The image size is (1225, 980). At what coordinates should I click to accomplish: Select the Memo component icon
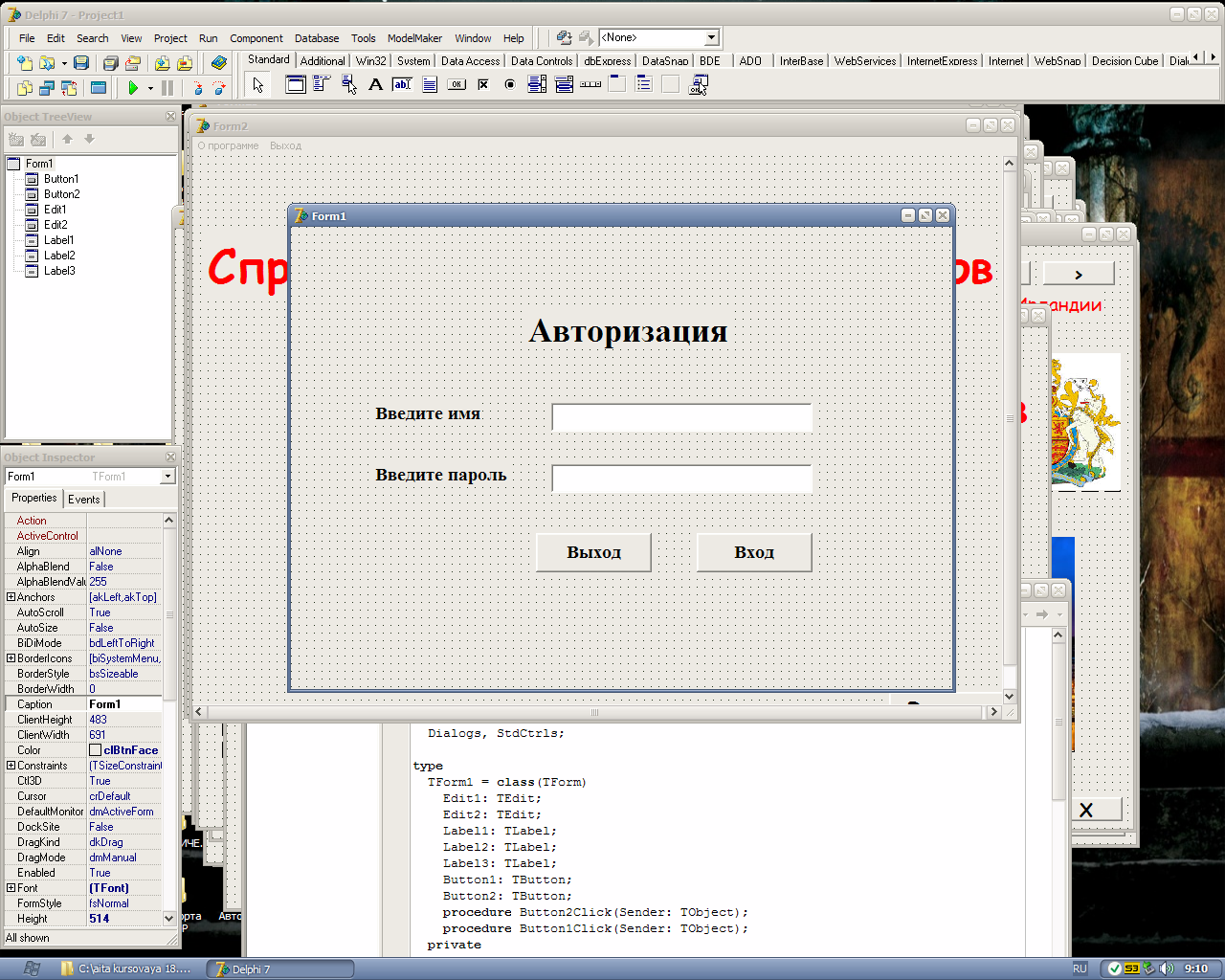tap(430, 85)
